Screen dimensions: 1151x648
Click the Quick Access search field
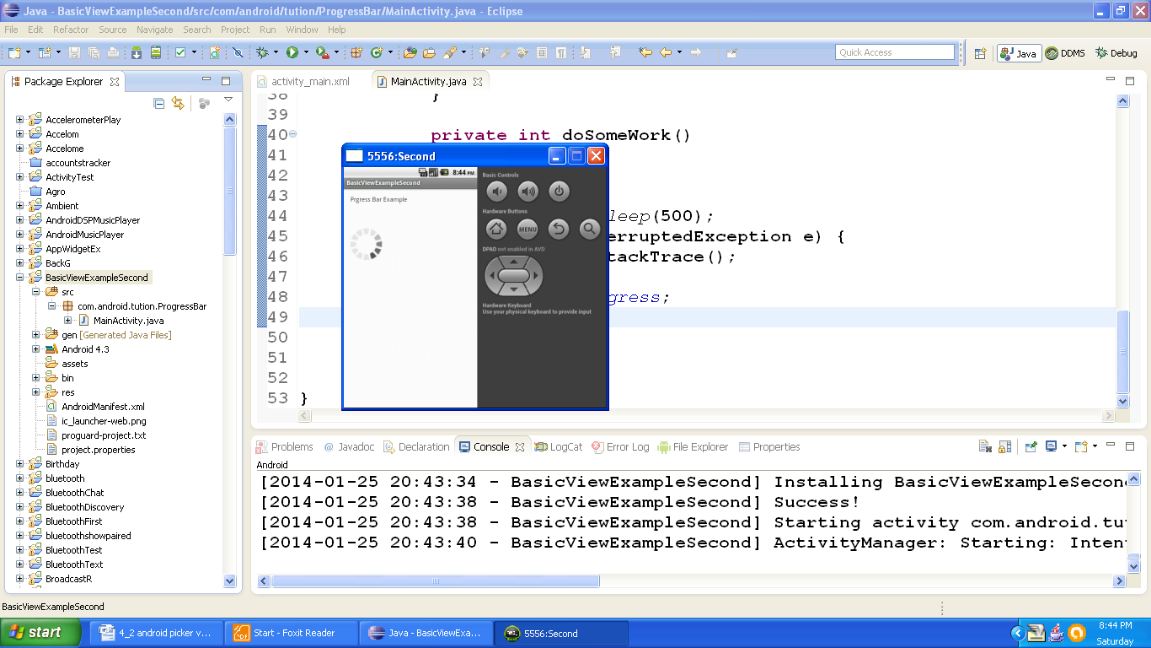coord(894,52)
